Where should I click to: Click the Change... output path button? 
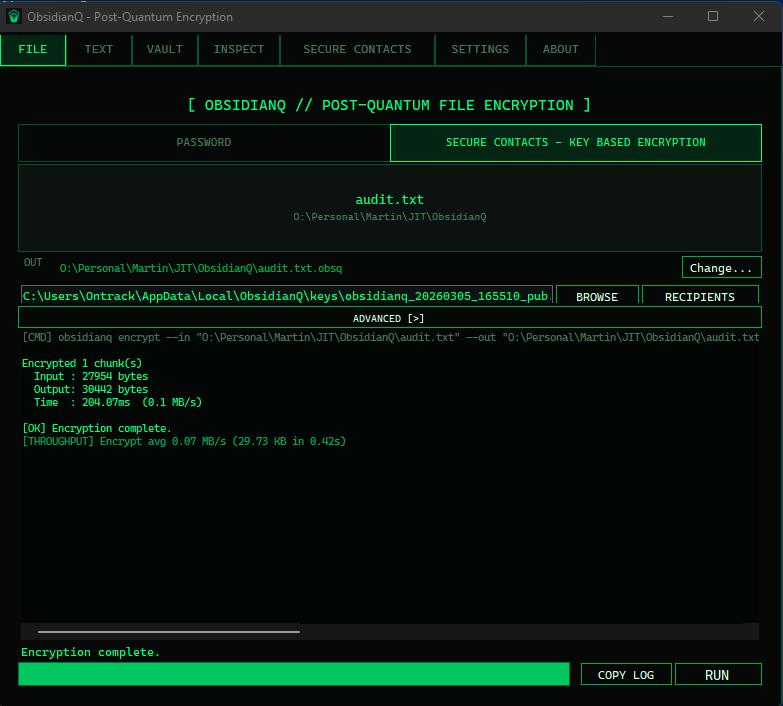point(721,268)
